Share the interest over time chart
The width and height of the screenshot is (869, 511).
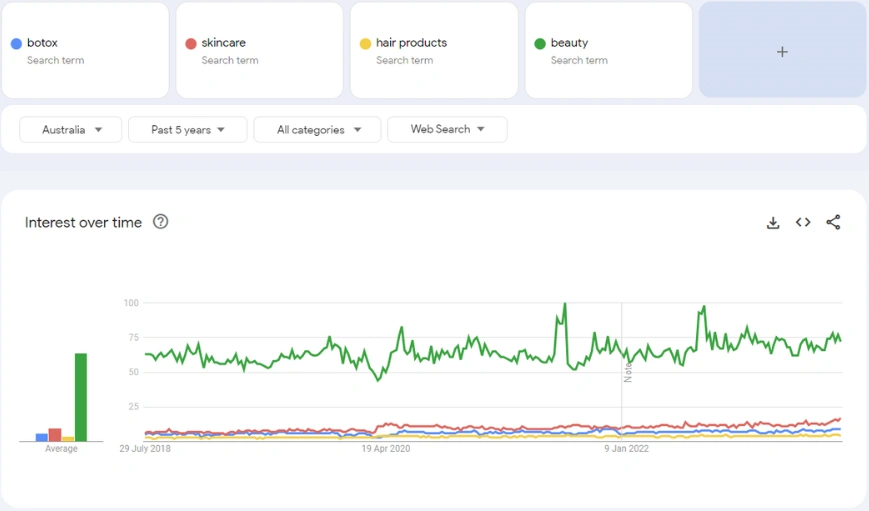pos(833,222)
